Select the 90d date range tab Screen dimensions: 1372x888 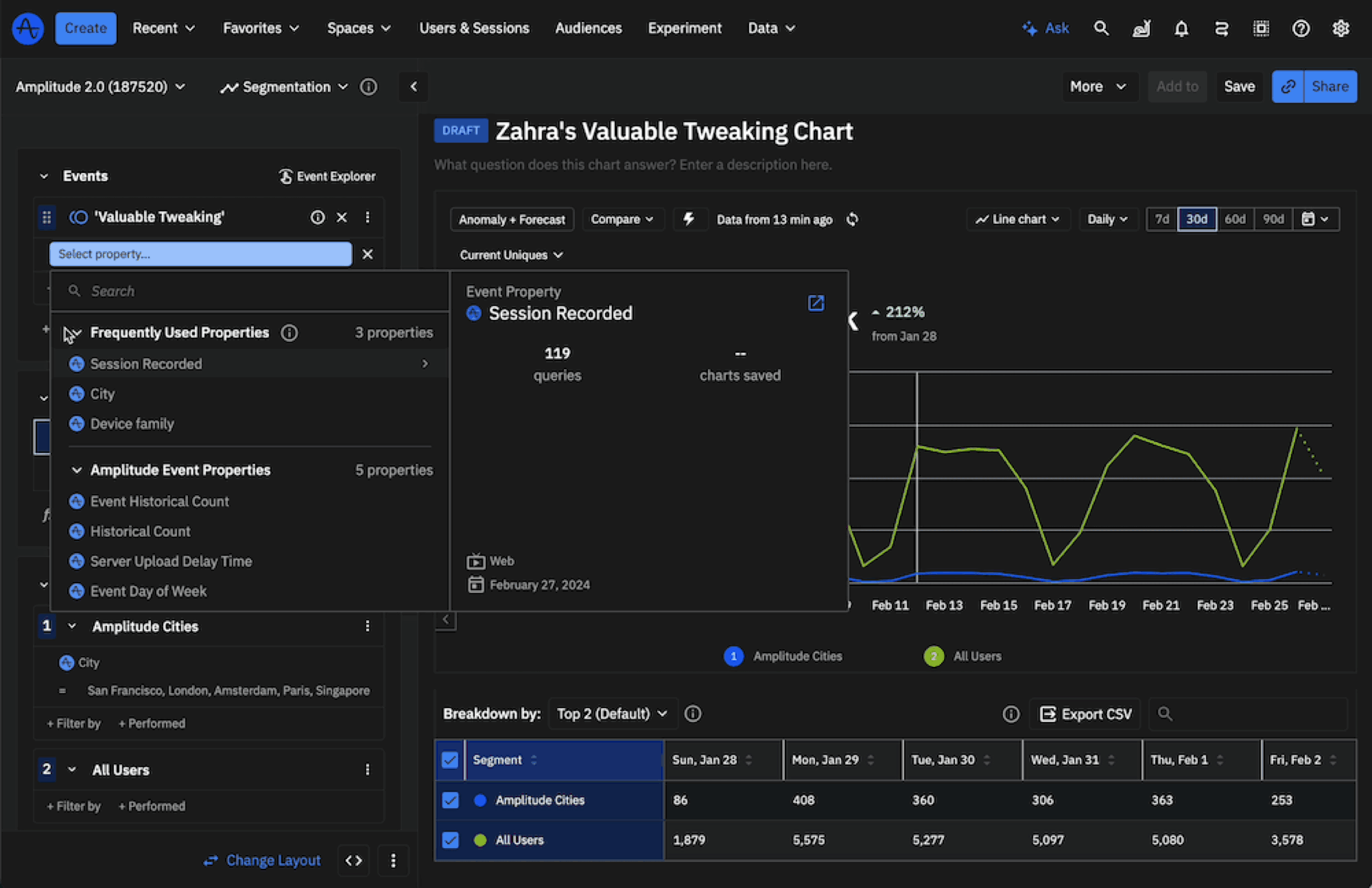pyautogui.click(x=1273, y=219)
